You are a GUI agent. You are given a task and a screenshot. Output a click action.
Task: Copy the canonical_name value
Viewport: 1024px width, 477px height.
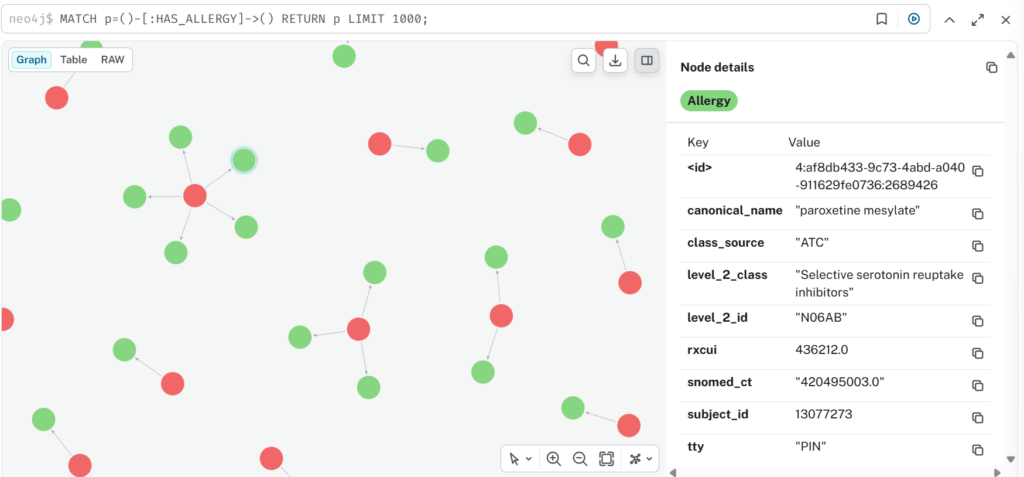click(978, 214)
